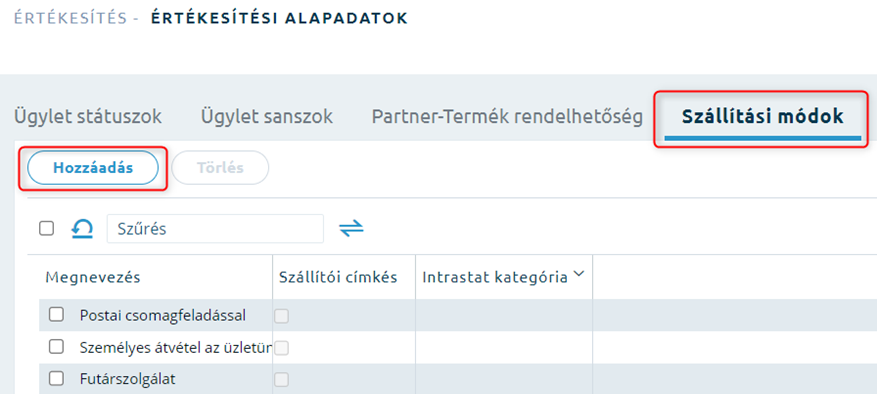Toggle Szállítói címkés for Futárszolgálat
Viewport: 877px width, 394px height.
[281, 380]
